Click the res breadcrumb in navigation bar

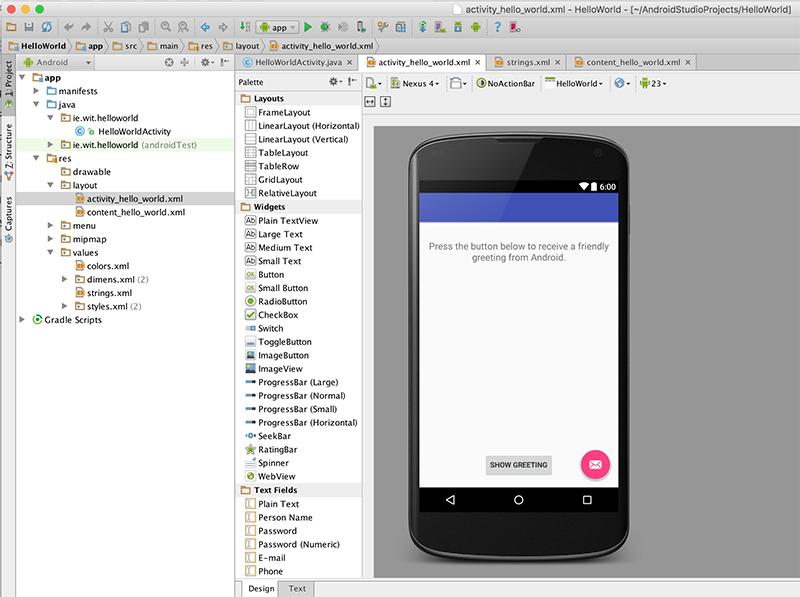201,46
